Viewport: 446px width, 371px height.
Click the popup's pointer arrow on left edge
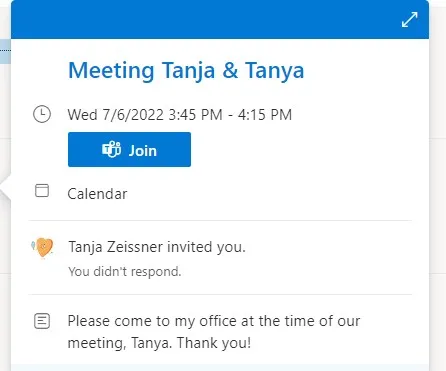click(x=6, y=186)
